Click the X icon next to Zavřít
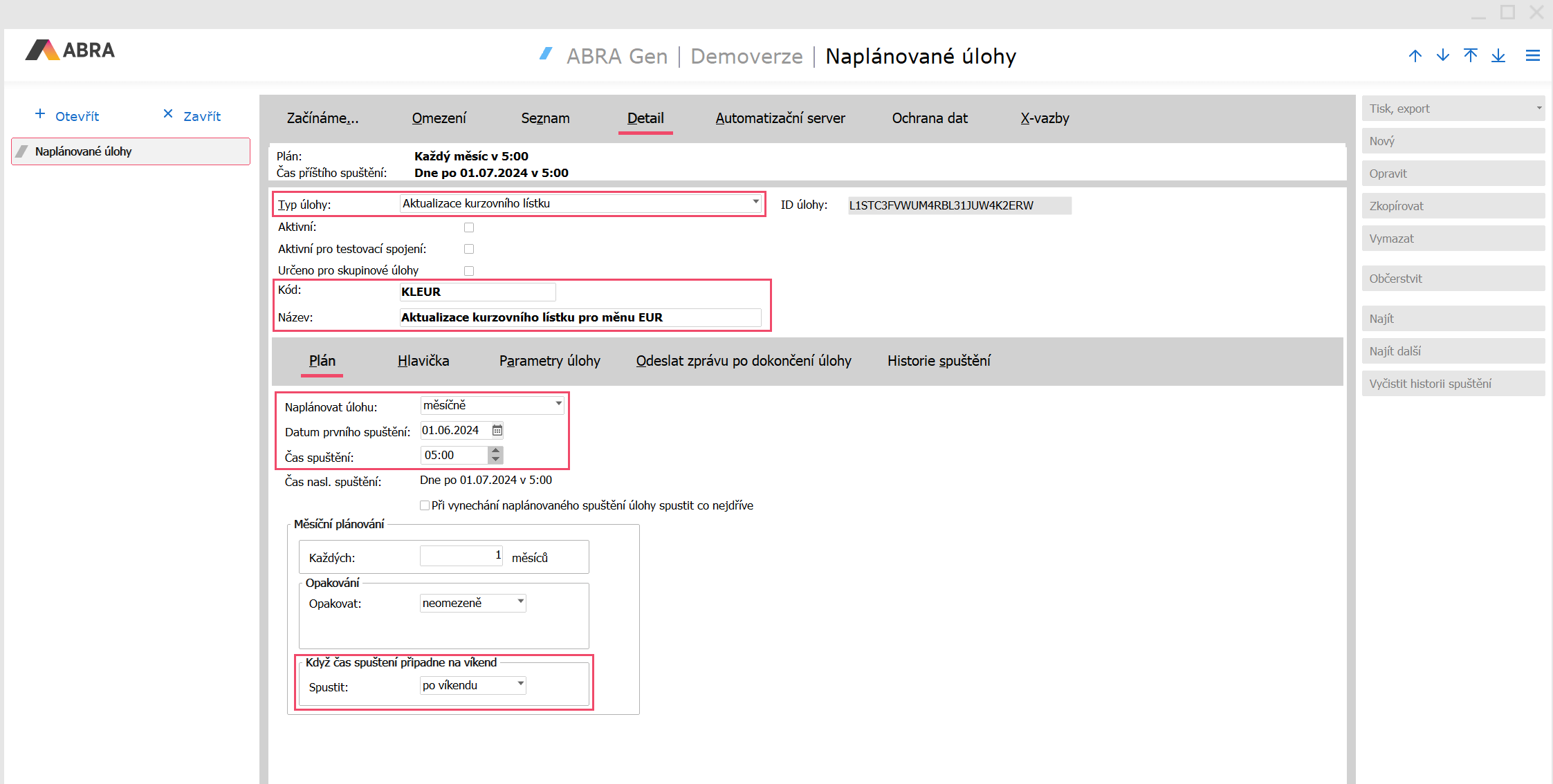This screenshot has height=784, width=1553. click(x=167, y=114)
